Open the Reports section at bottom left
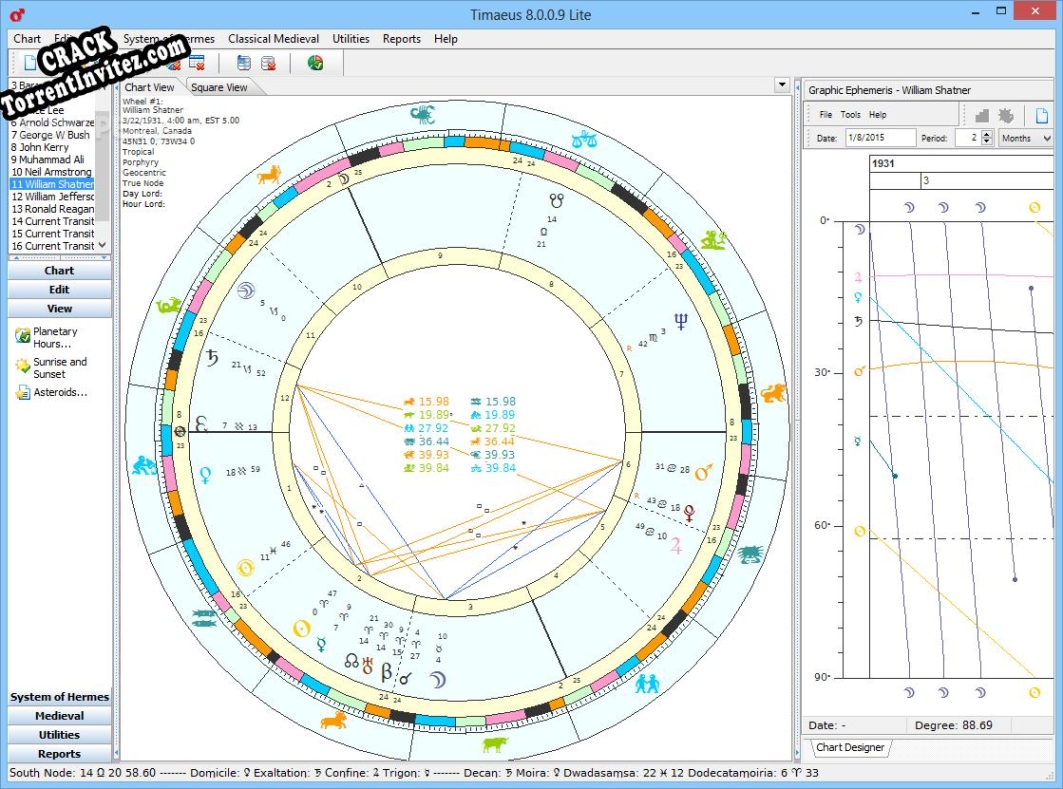The image size is (1063, 789). [60, 753]
